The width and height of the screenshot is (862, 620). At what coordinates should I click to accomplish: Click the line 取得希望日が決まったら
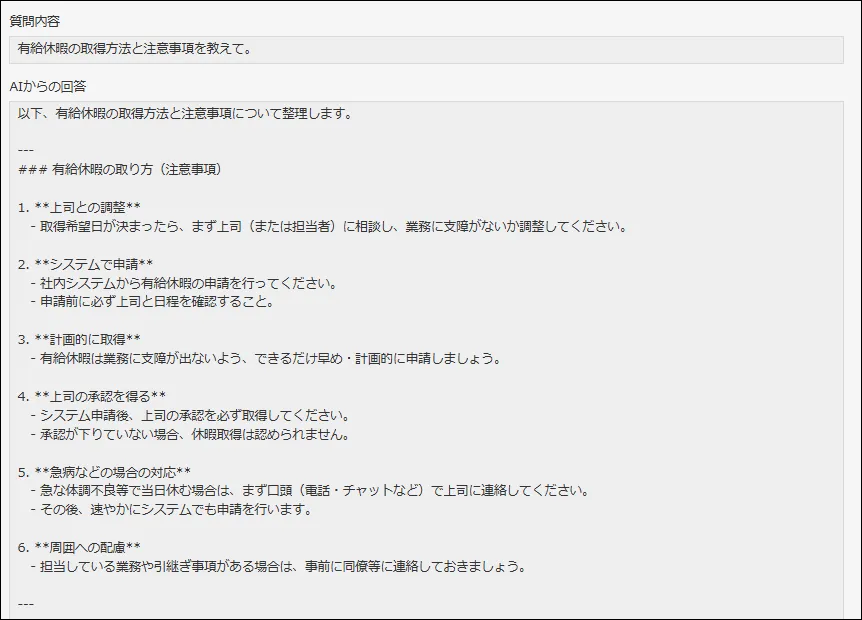(x=329, y=226)
